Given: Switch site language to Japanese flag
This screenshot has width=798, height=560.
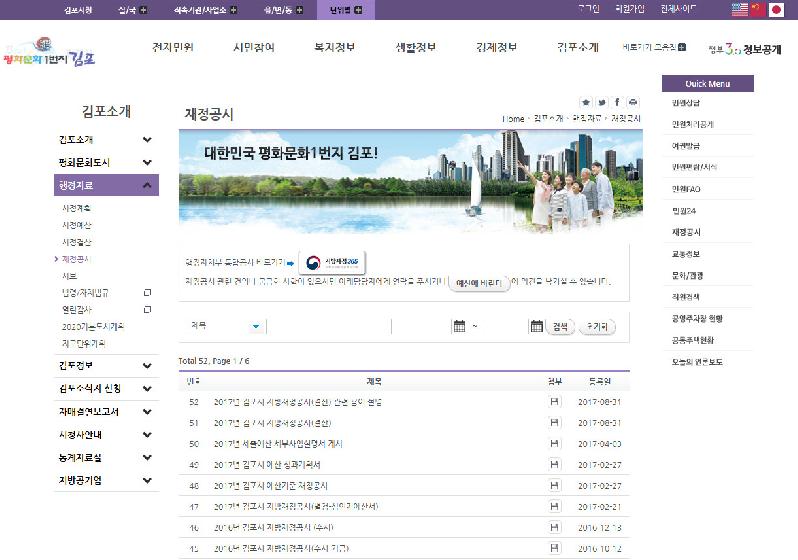Looking at the screenshot, I should [775, 9].
